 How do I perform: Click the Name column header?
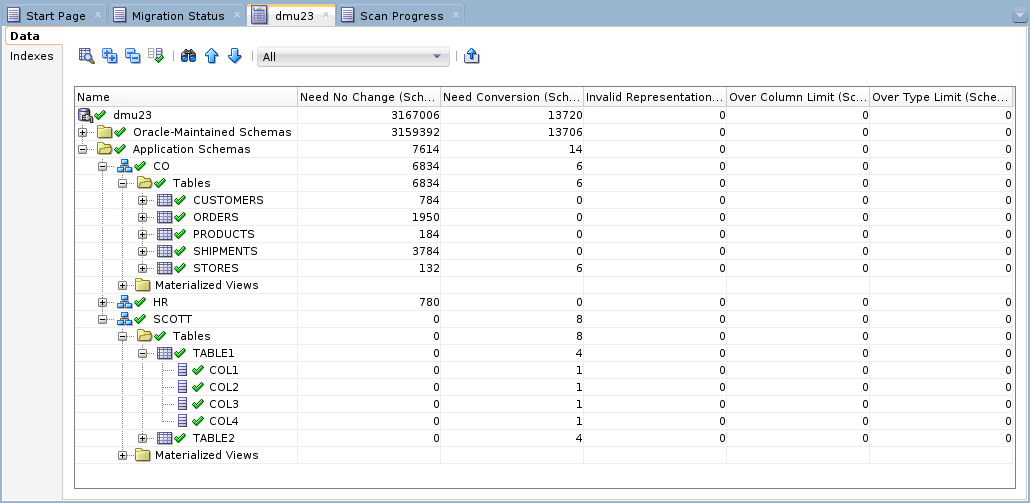[x=186, y=97]
